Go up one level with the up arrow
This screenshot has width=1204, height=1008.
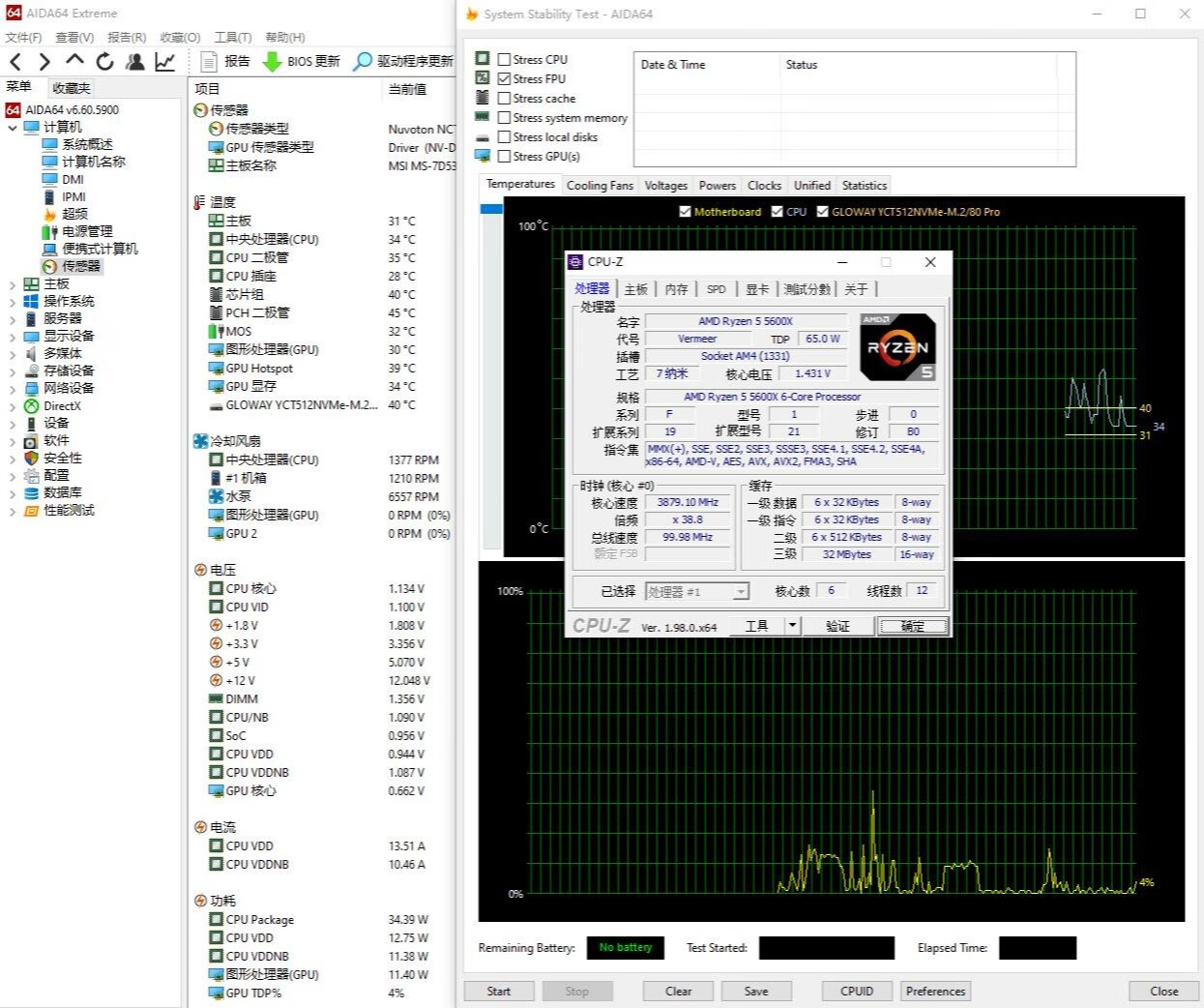pyautogui.click(x=74, y=61)
